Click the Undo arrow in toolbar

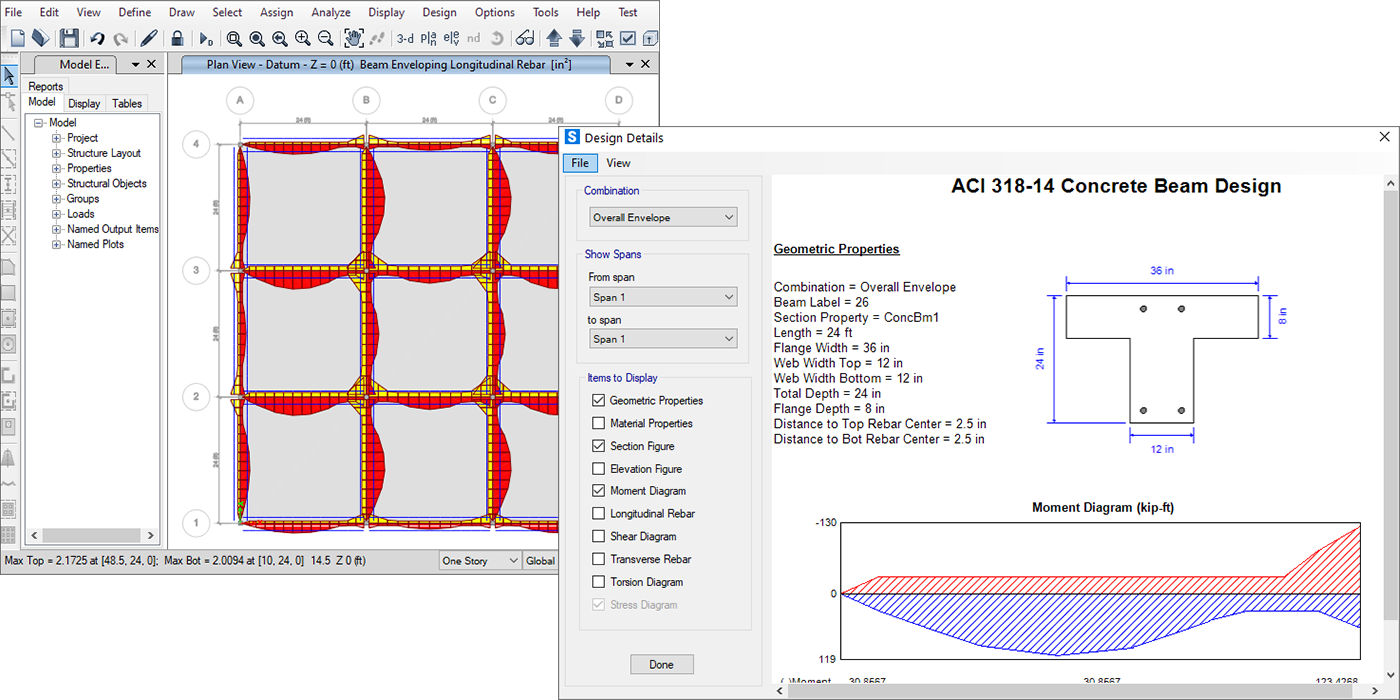97,38
